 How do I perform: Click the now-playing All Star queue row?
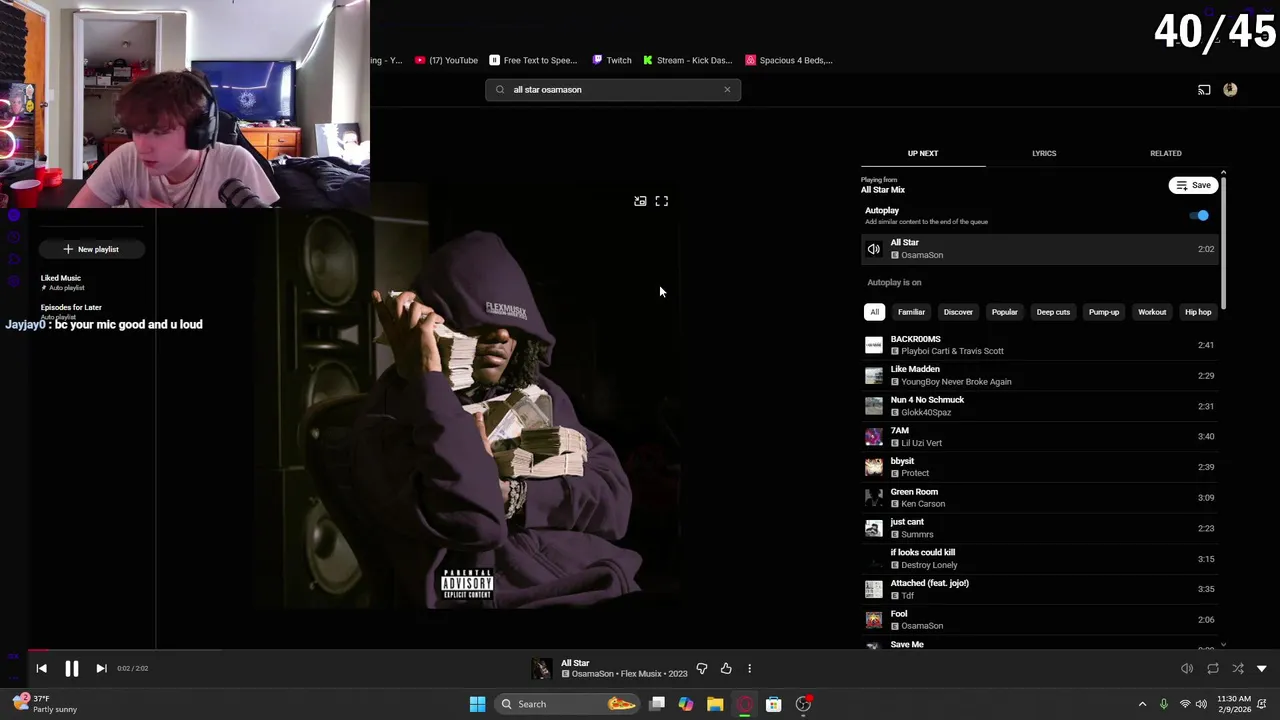(1040, 249)
